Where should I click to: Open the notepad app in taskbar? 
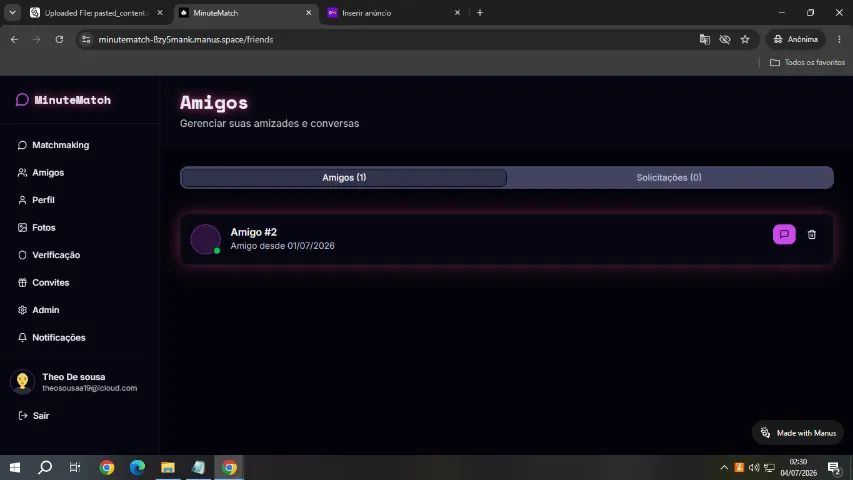[199, 467]
